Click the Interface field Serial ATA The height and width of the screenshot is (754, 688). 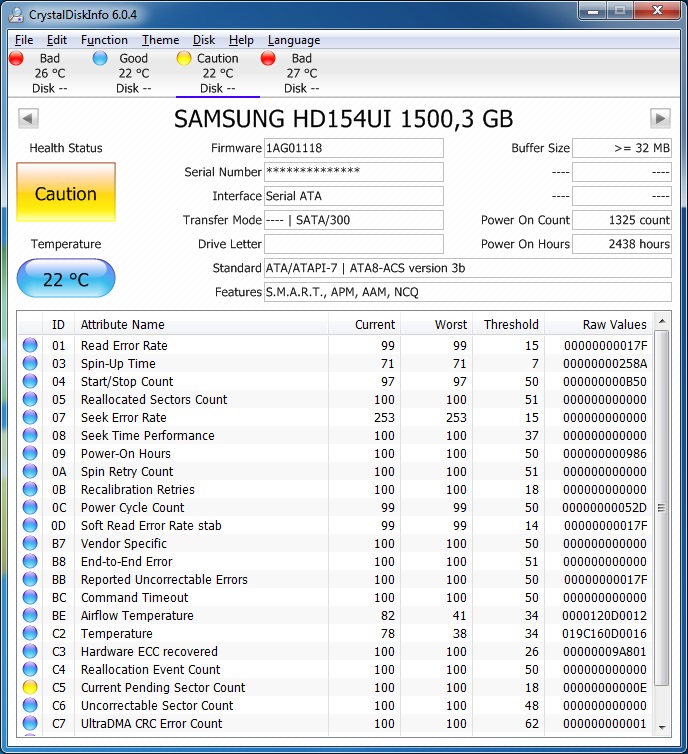[x=354, y=196]
